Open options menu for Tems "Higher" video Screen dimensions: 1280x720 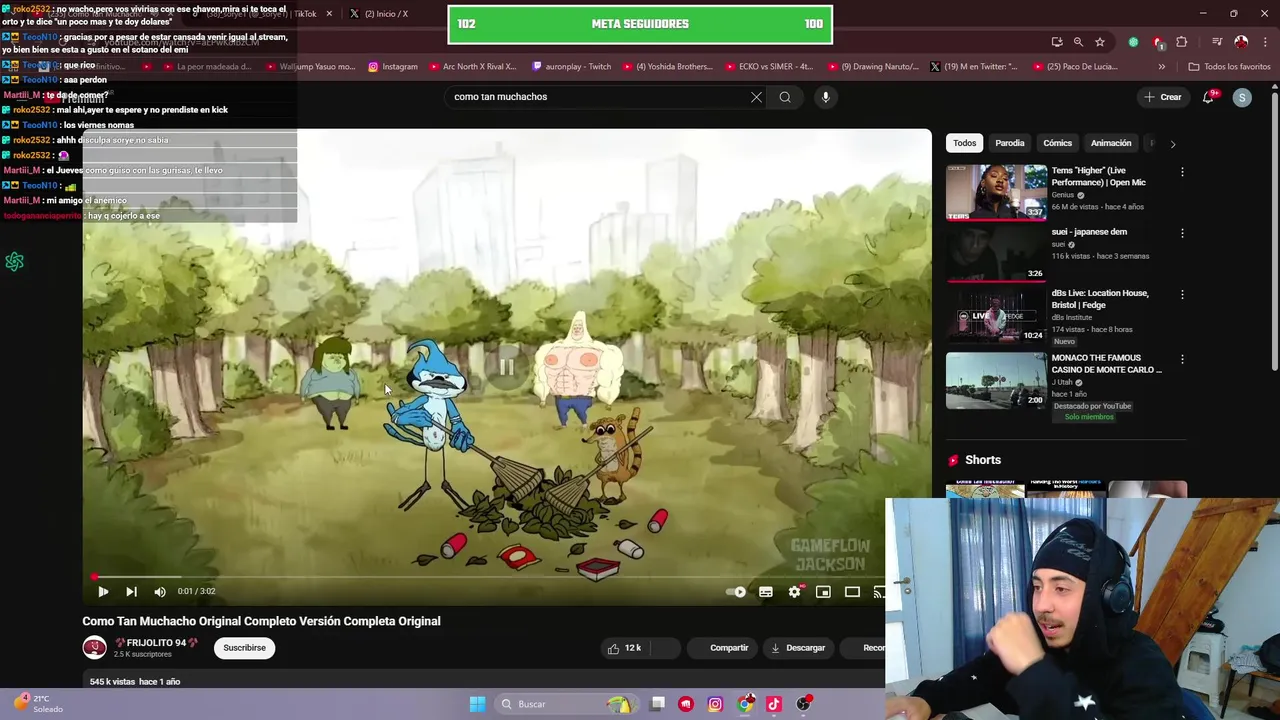[x=1182, y=172]
